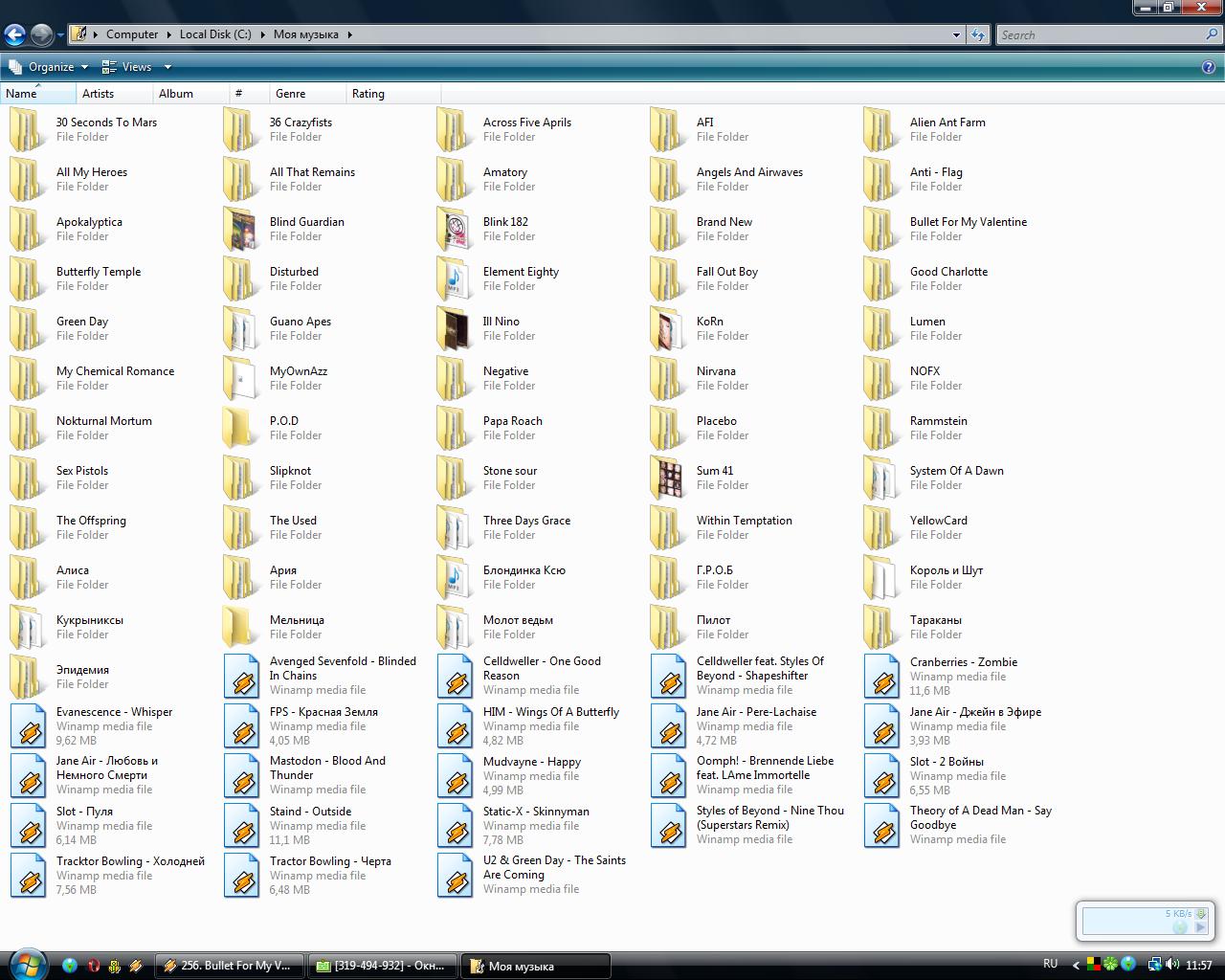
Task: Select the Bullet For My Valentine folder
Action: coord(946,229)
